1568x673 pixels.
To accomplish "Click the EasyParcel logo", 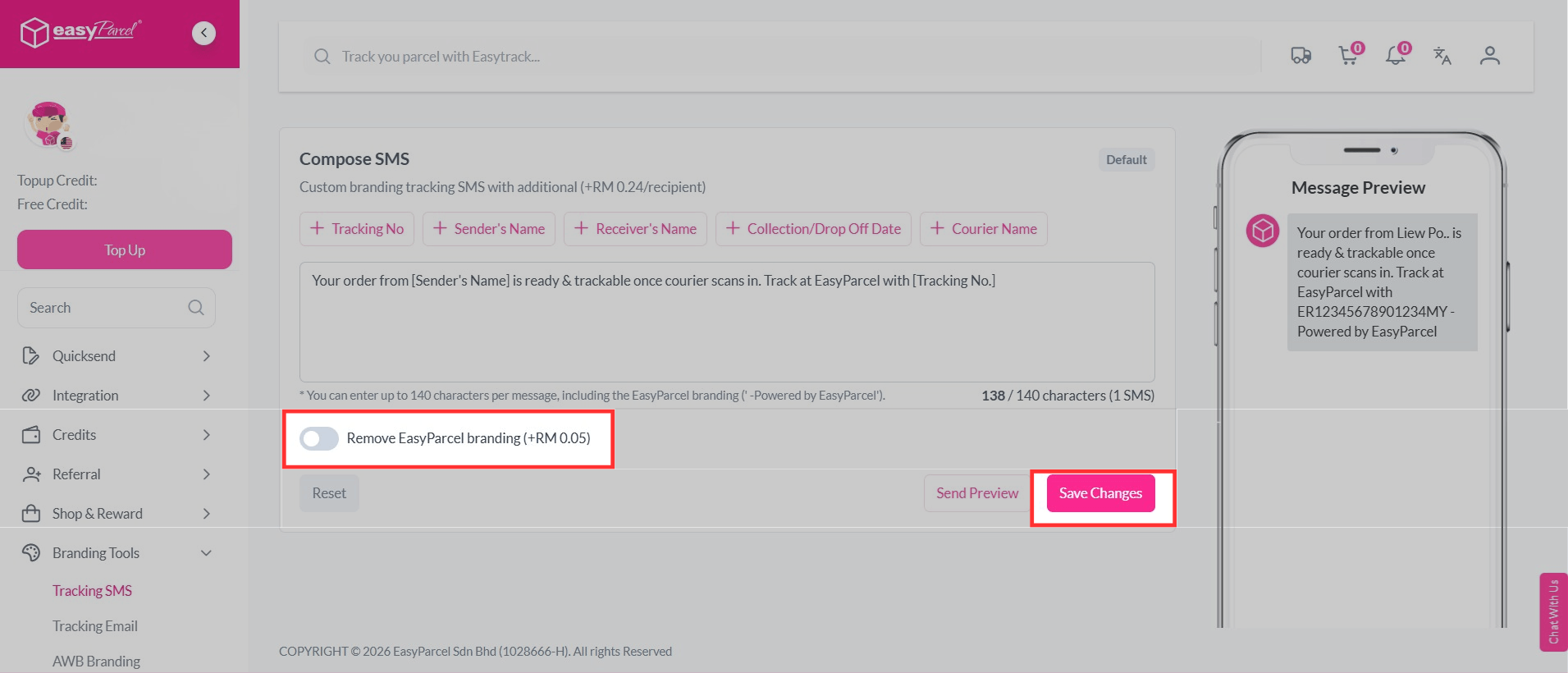I will (80, 32).
